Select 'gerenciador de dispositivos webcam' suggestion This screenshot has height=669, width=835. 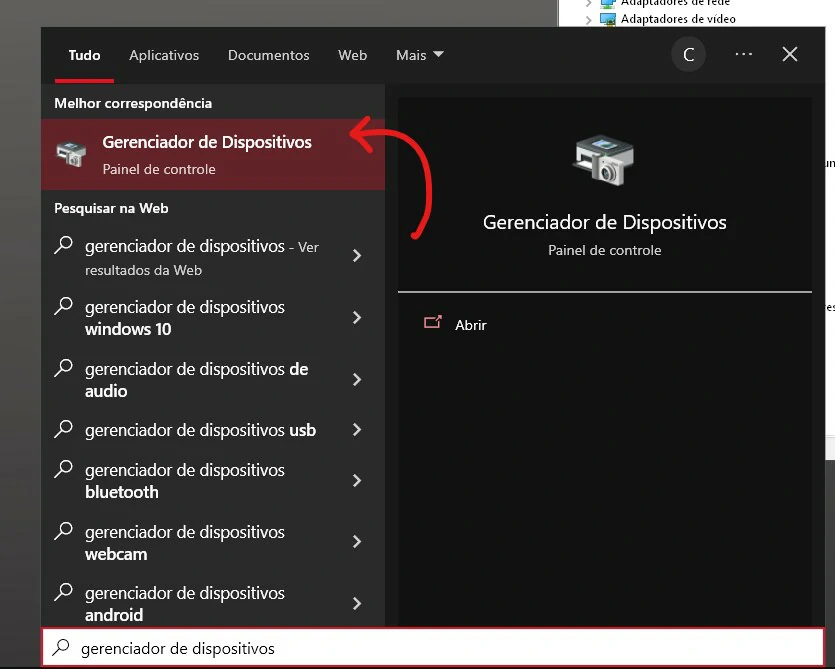click(x=185, y=543)
